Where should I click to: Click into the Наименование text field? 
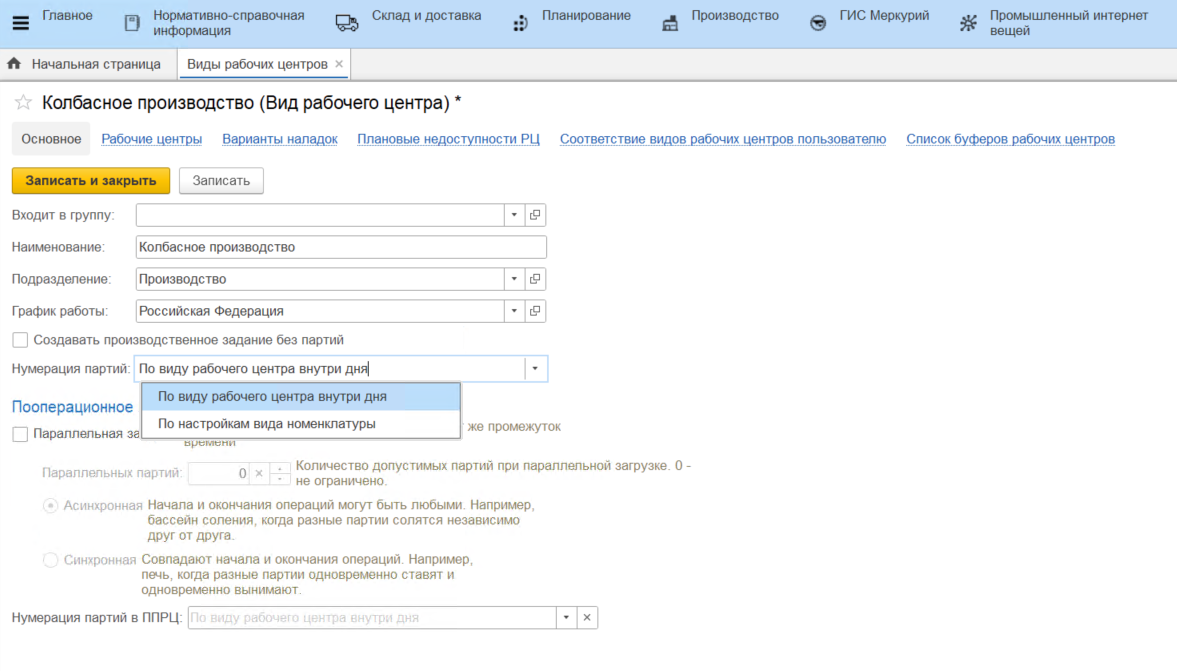point(340,247)
